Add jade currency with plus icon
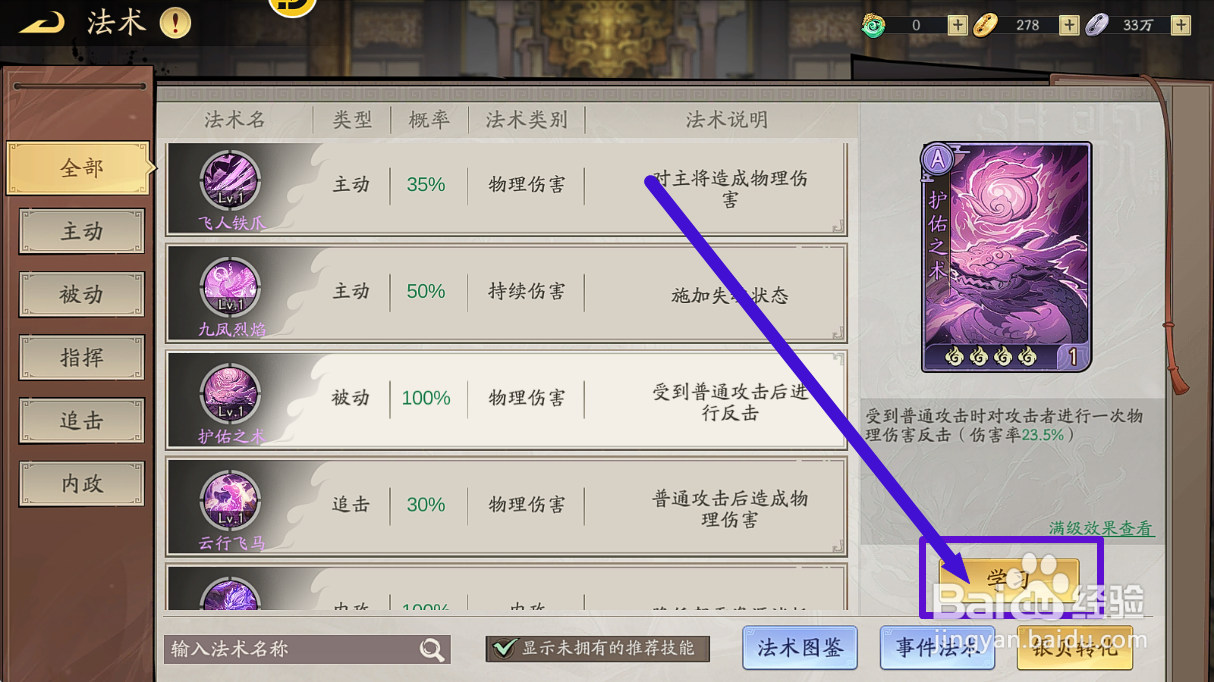The width and height of the screenshot is (1214, 682). 958,25
